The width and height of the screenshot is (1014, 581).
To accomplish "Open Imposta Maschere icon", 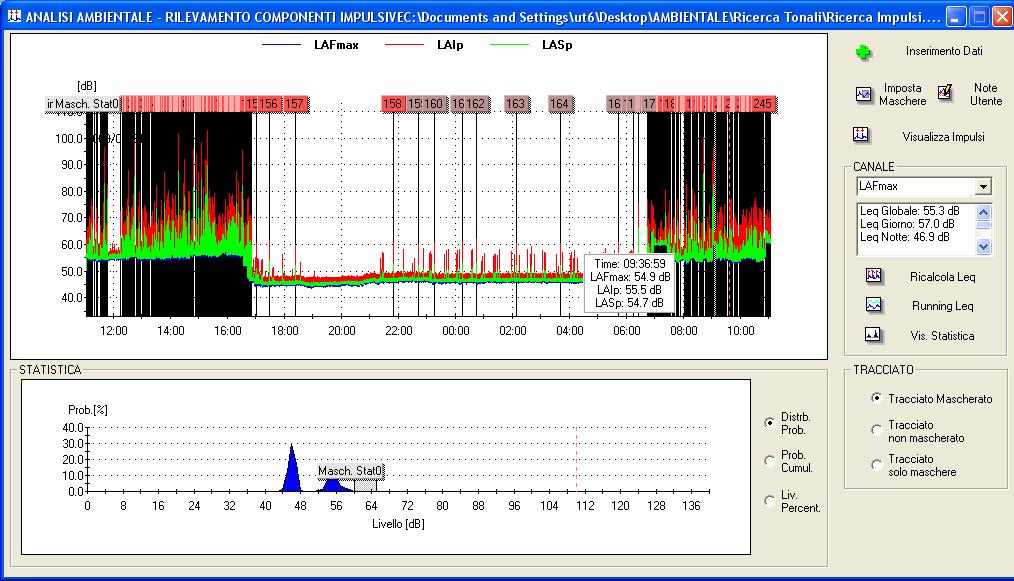I will click(x=864, y=94).
